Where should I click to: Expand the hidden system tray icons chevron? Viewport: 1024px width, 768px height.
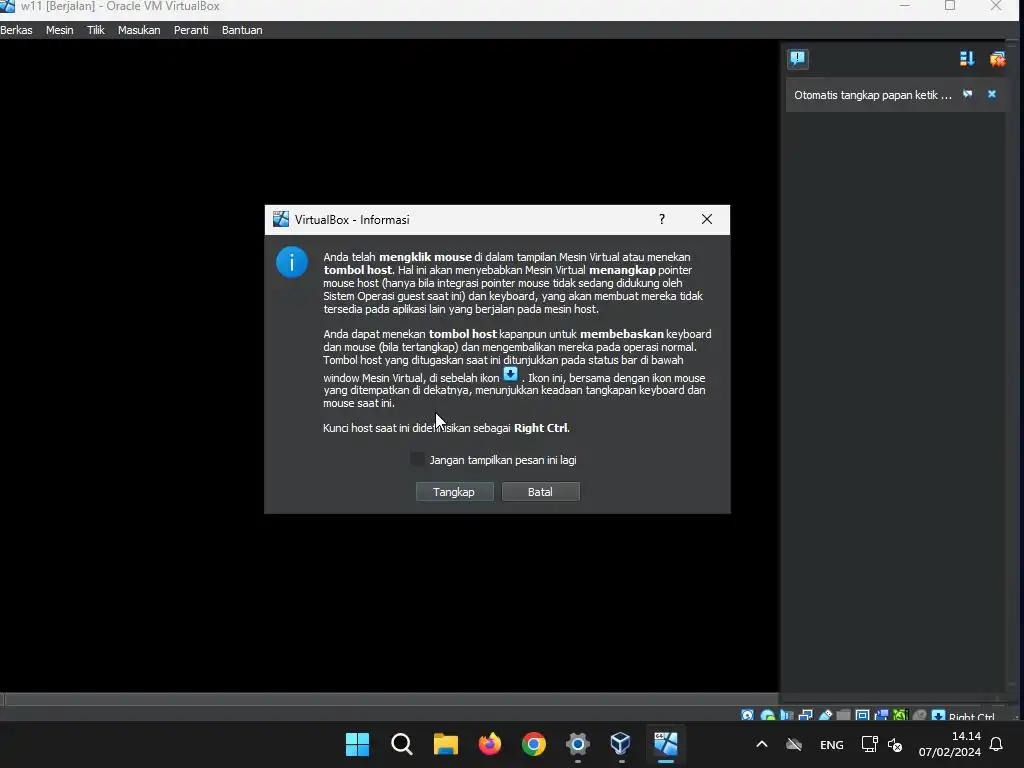pyautogui.click(x=761, y=744)
